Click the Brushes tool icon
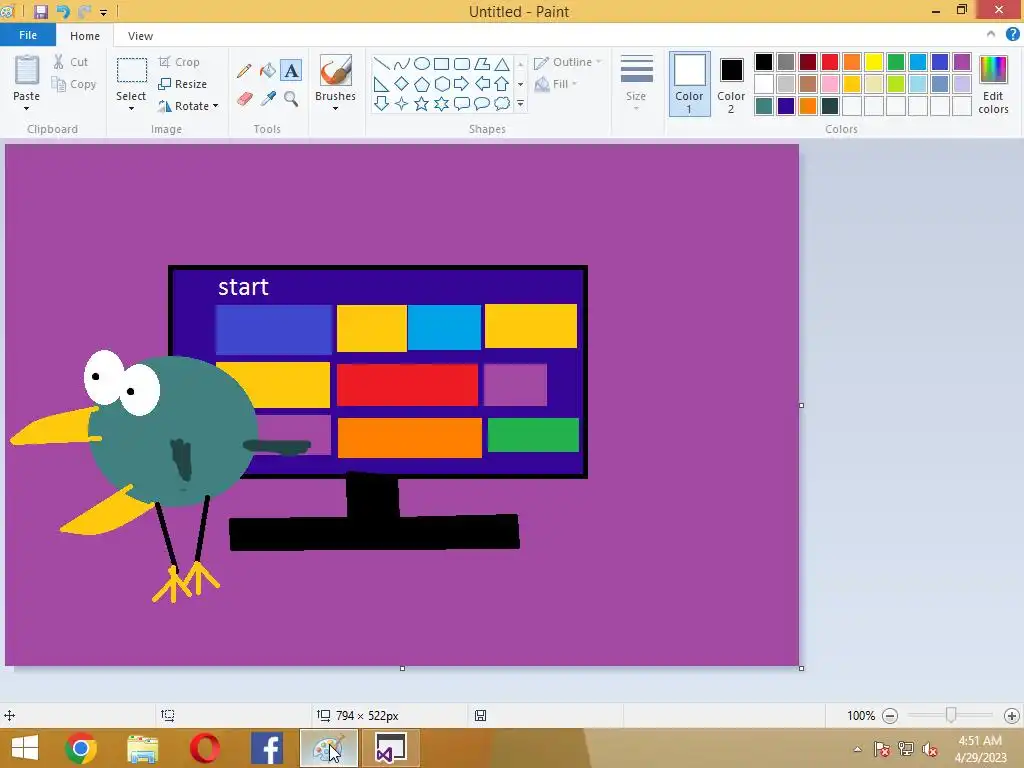The height and width of the screenshot is (768, 1024). (336, 70)
